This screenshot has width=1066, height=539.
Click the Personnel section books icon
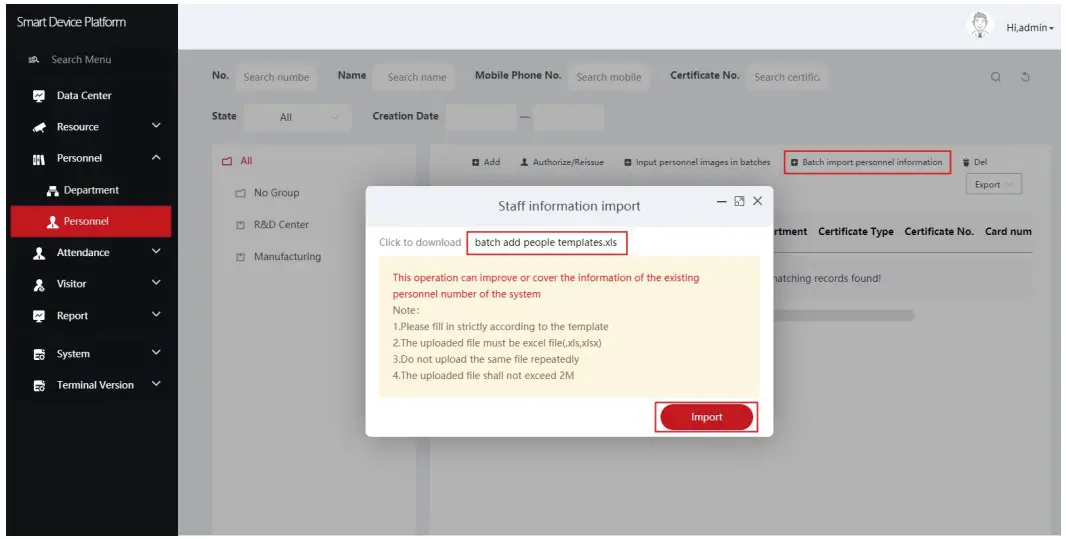[x=39, y=159]
